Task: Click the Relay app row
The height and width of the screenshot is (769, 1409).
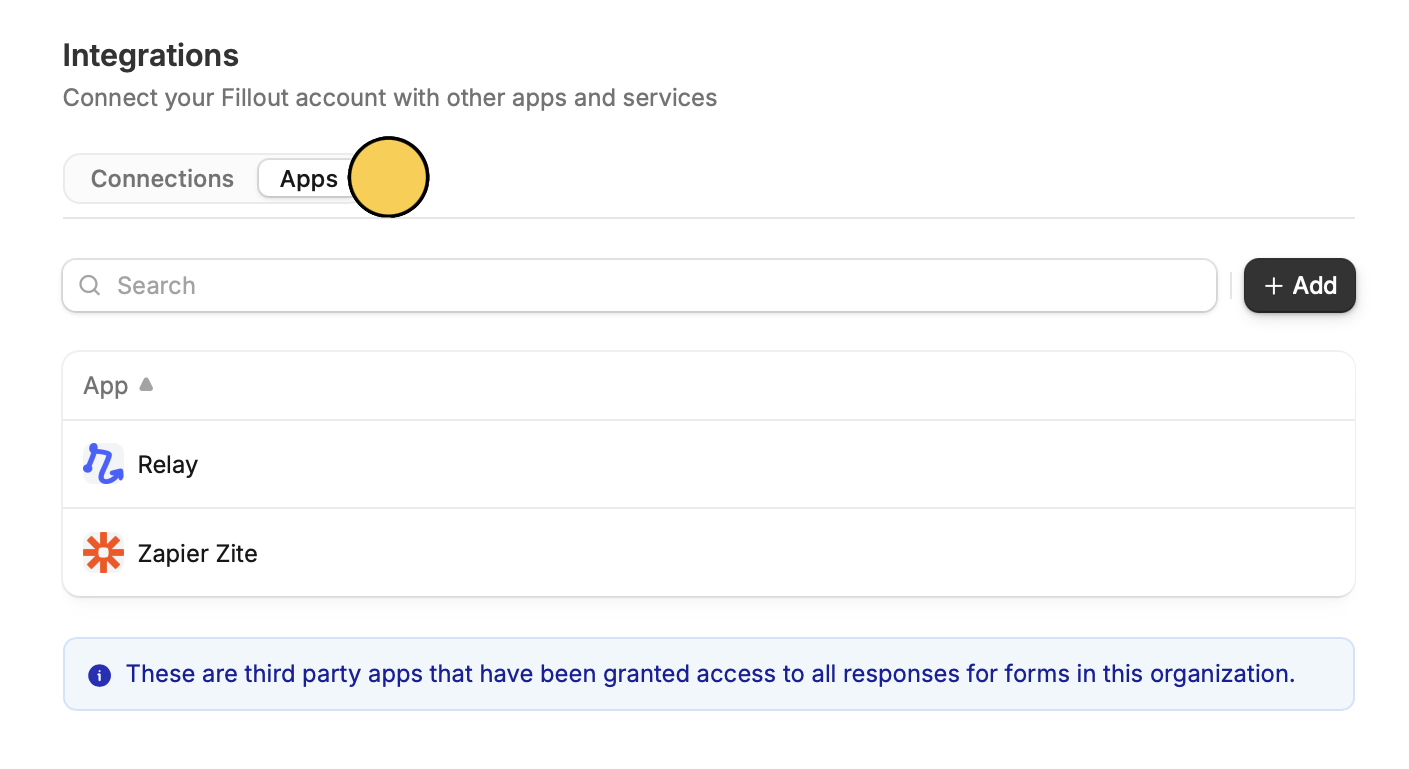Action: (600, 463)
